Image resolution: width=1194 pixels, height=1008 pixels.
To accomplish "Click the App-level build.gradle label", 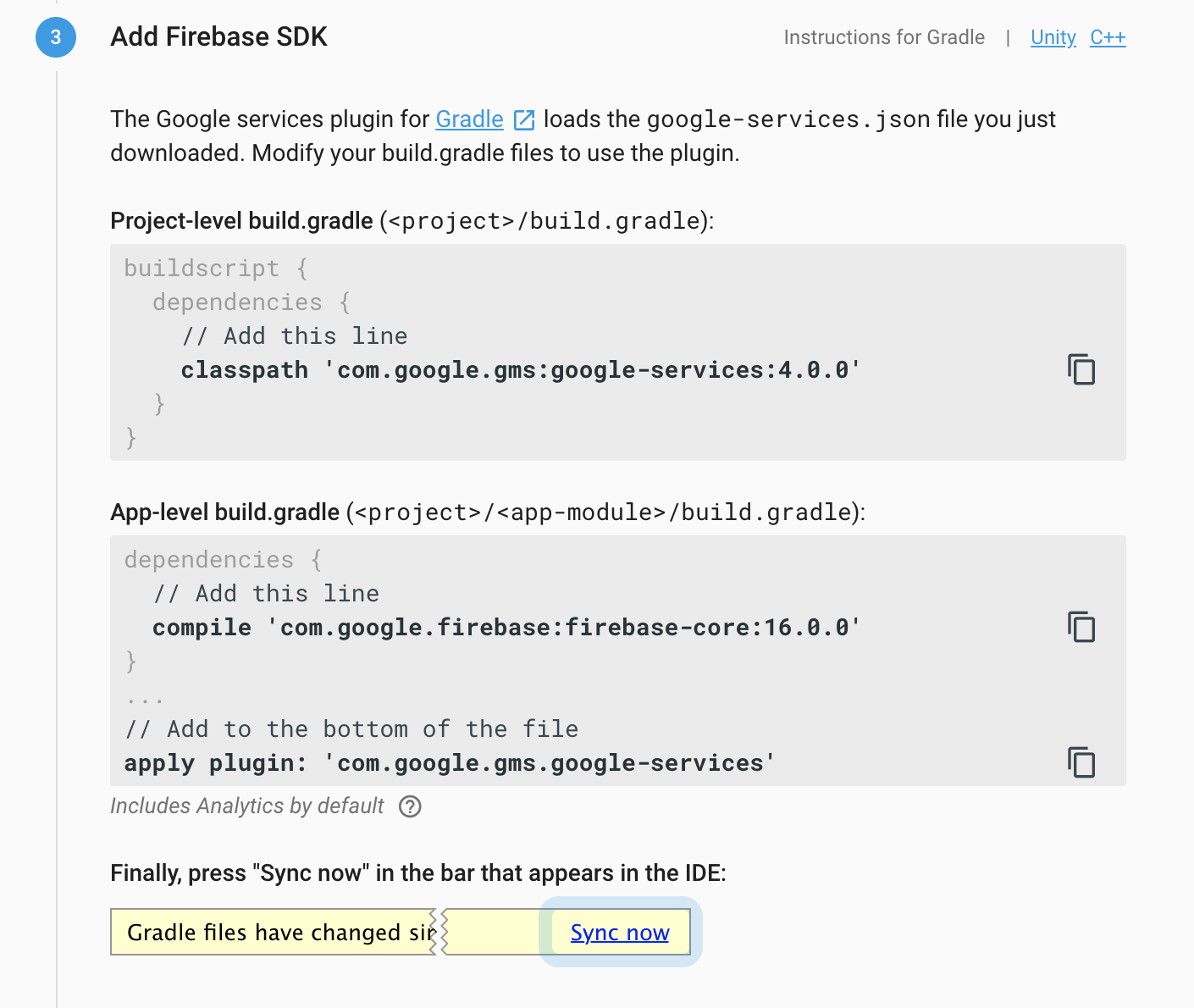I will [x=224, y=512].
